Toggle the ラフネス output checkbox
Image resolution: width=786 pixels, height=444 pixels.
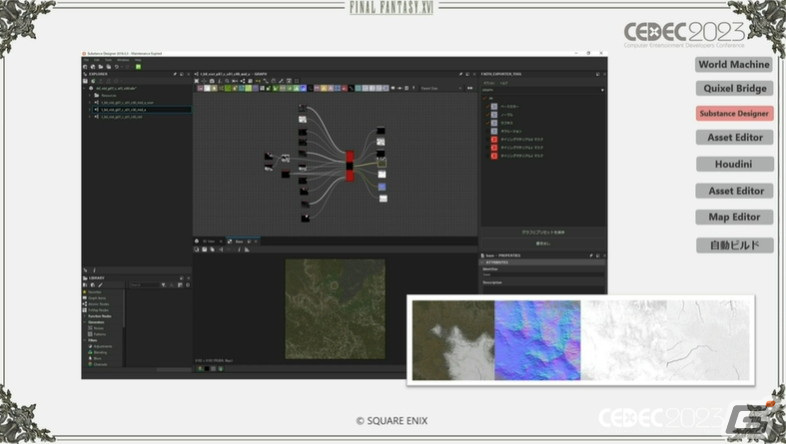click(x=487, y=123)
